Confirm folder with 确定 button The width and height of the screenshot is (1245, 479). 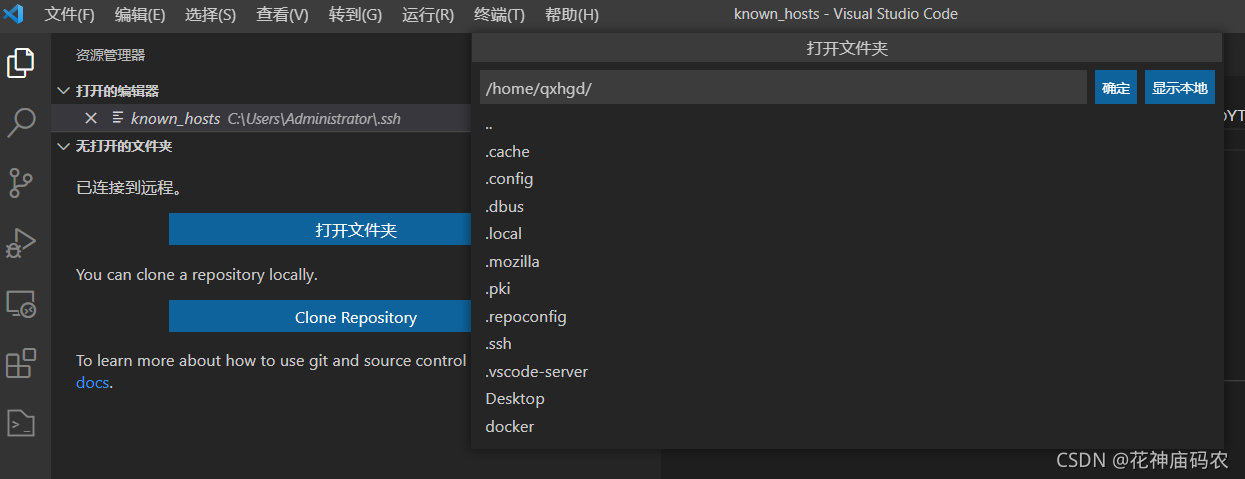(1116, 88)
